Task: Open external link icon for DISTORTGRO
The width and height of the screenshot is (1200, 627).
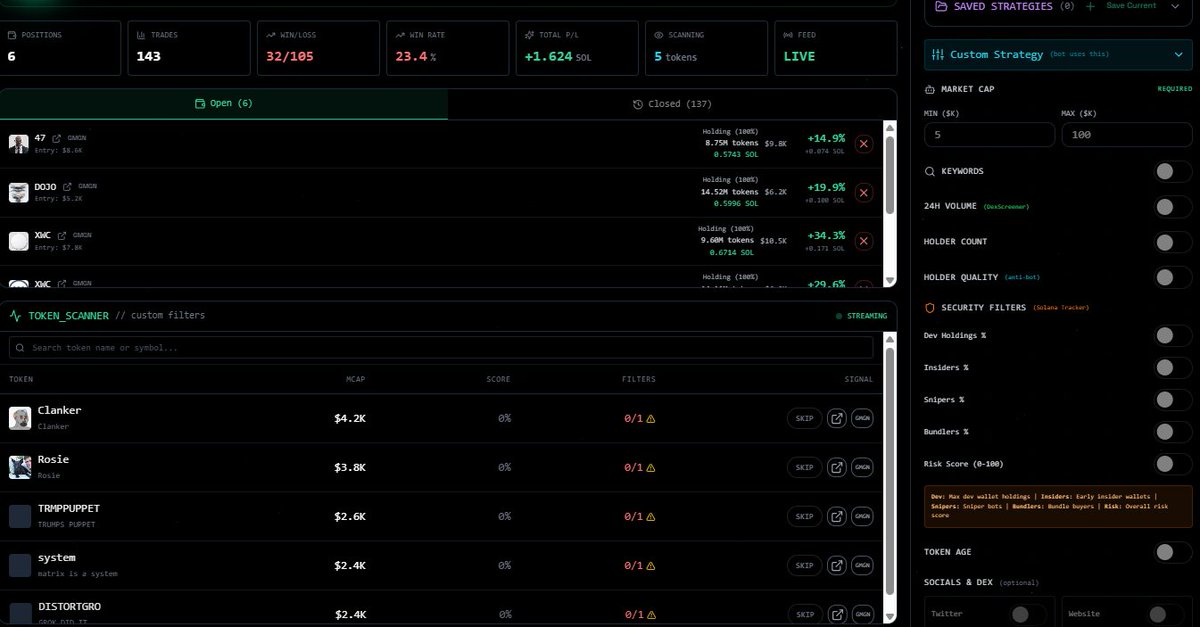Action: point(837,614)
